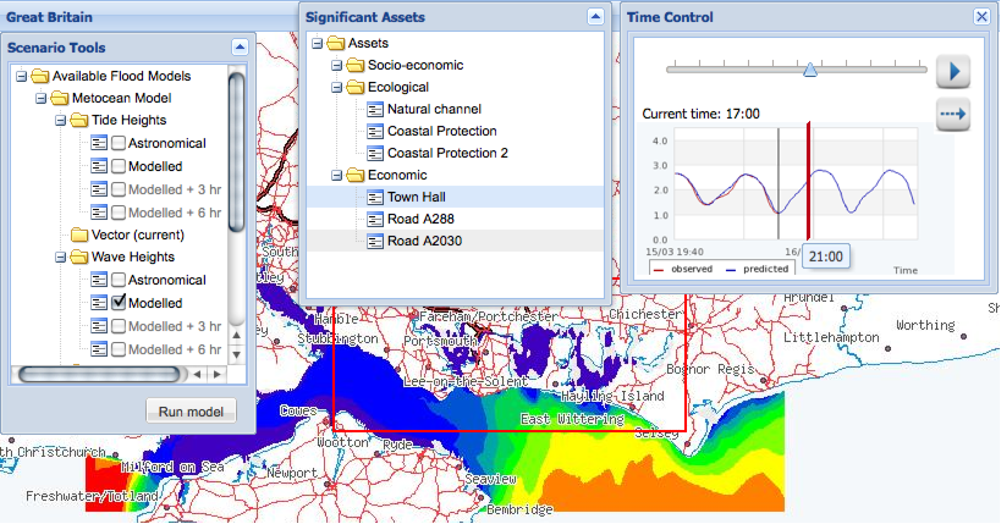1000x523 pixels.
Task: Close the Time Control panel
Action: pos(981,17)
